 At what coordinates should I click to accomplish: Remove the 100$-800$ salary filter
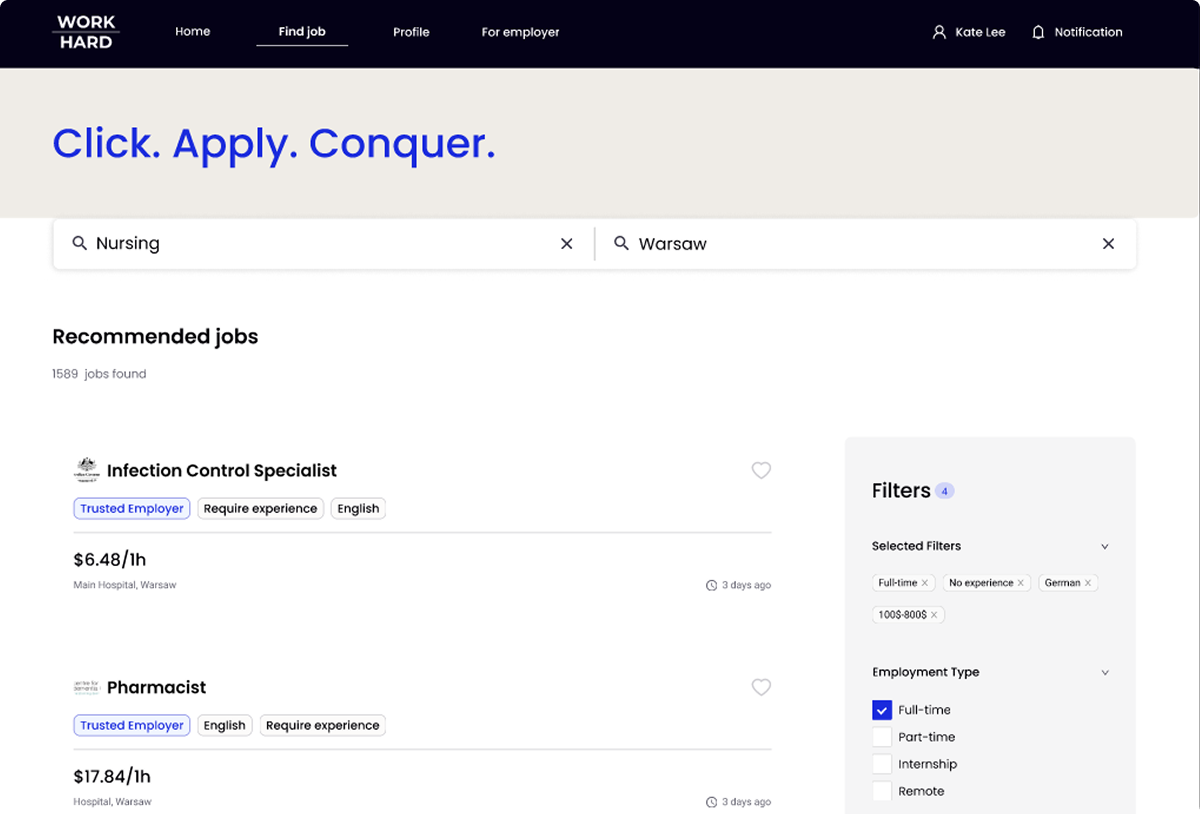click(934, 615)
